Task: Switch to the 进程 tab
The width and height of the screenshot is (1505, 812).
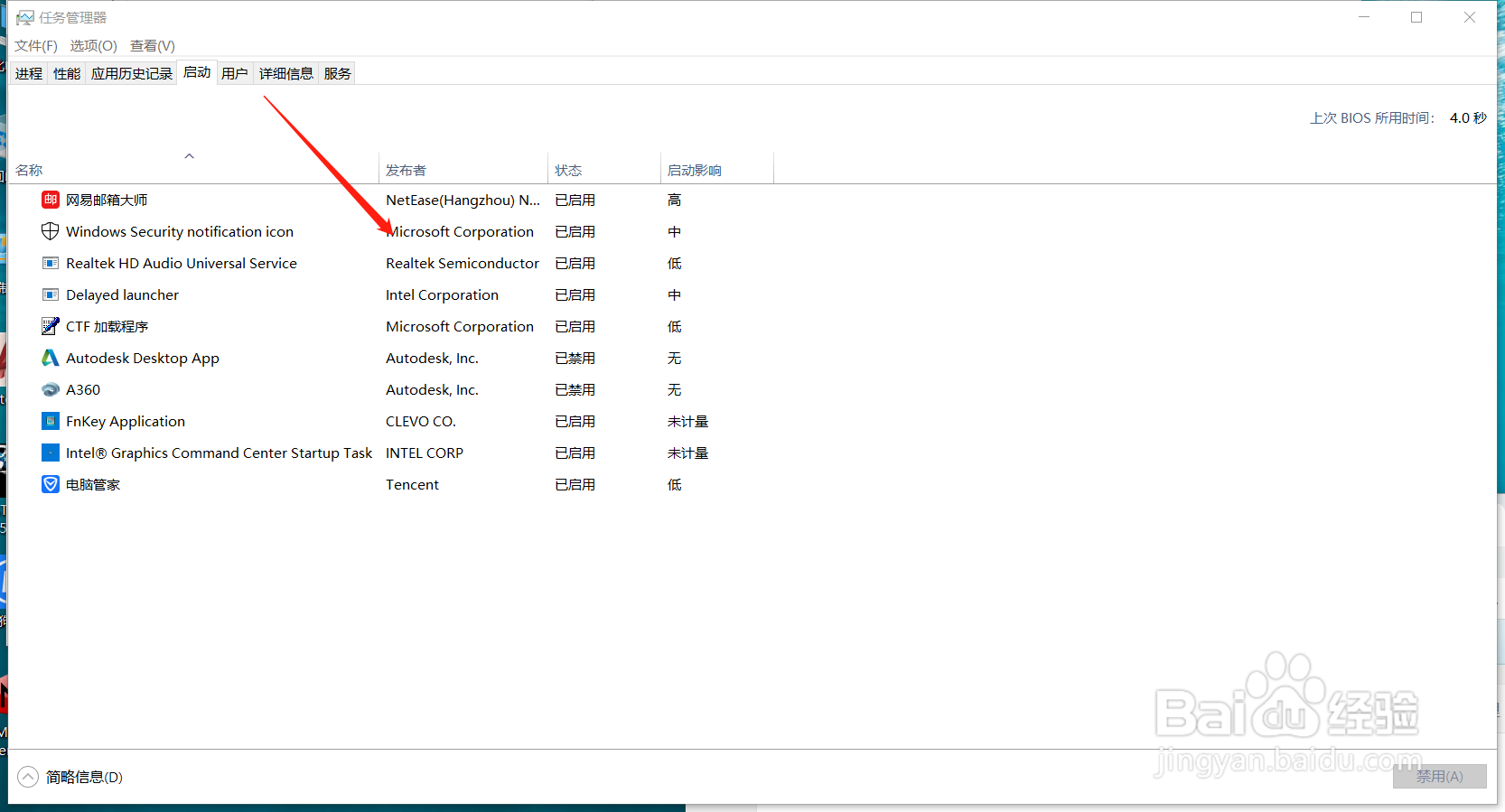Action: [29, 73]
